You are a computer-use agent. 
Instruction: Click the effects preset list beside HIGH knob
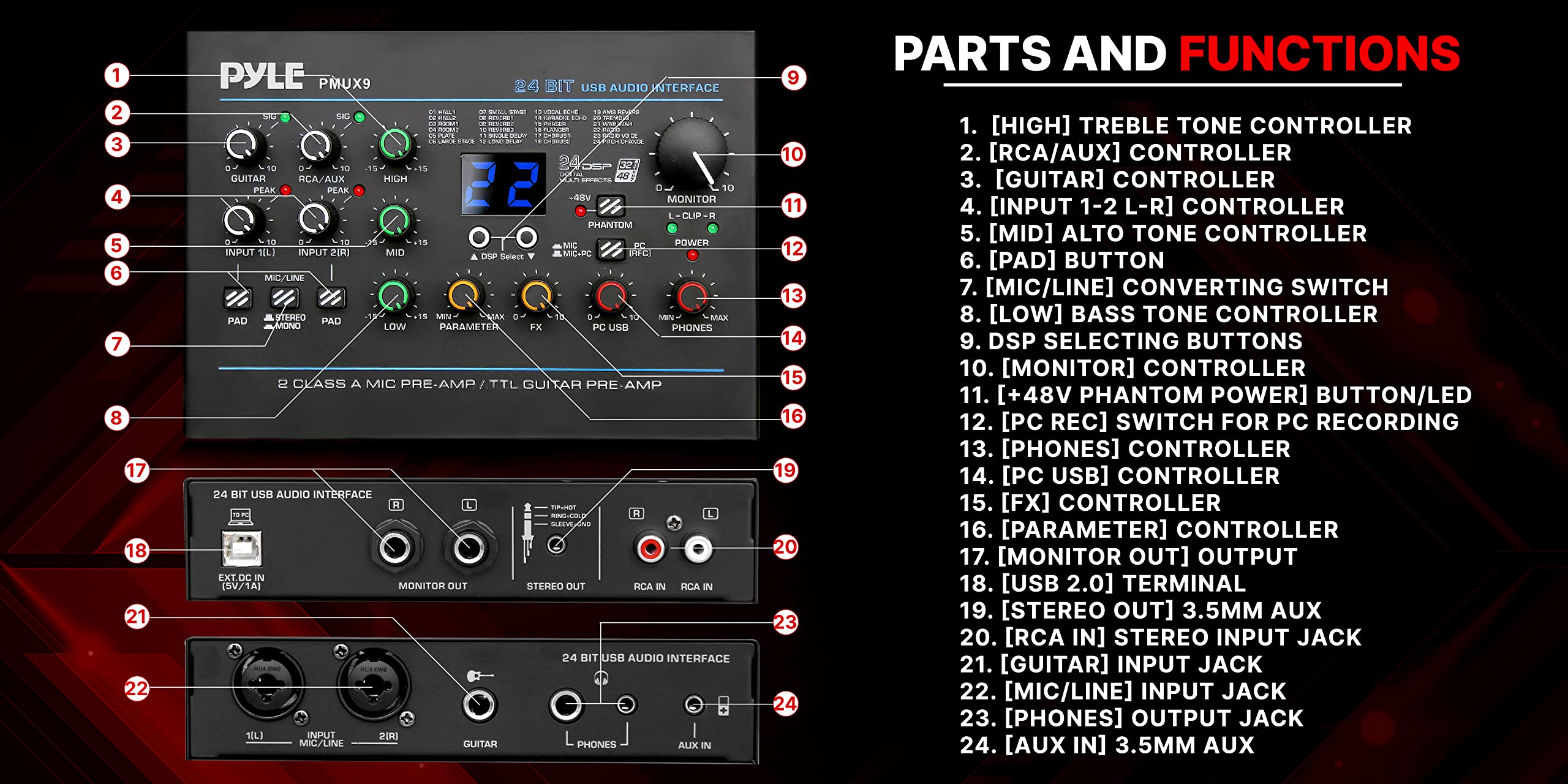(536, 127)
